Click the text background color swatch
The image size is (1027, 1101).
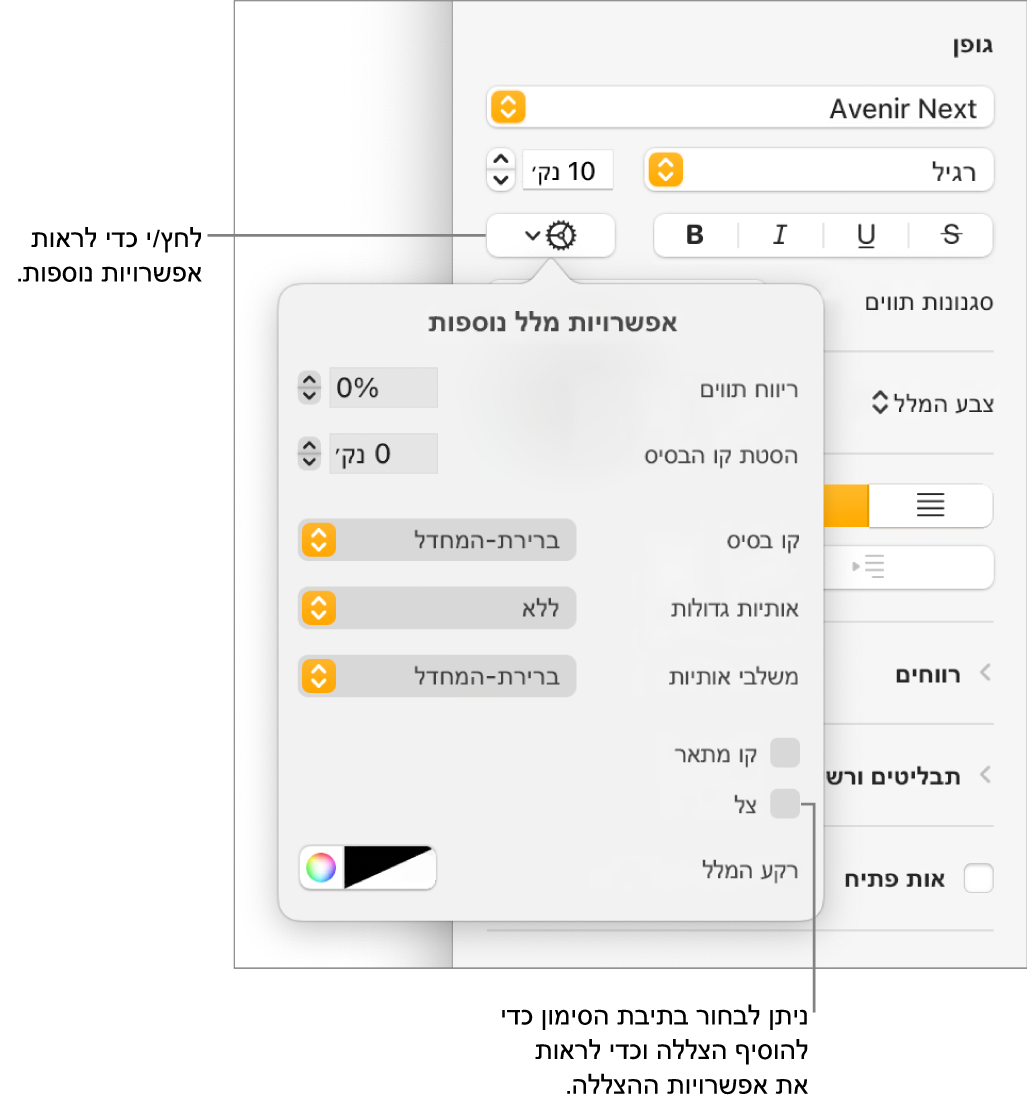tap(389, 868)
